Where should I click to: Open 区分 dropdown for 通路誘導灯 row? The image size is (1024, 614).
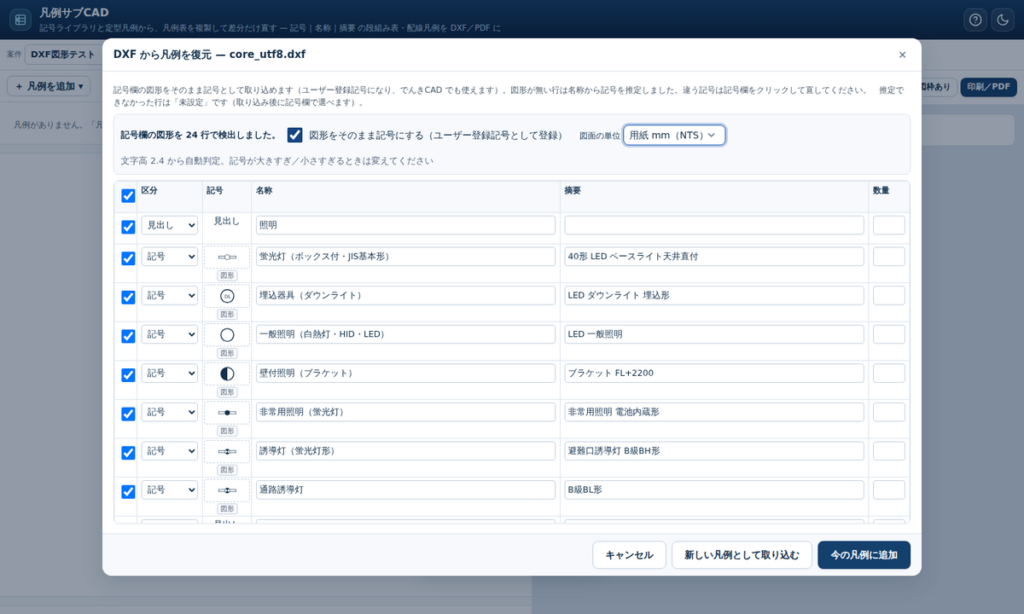[169, 490]
